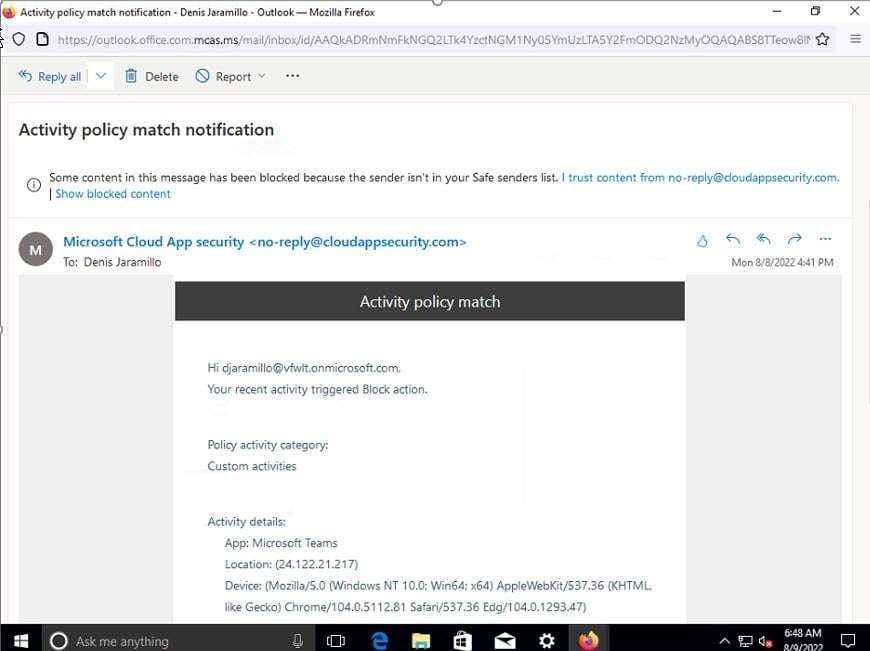
Task: Click the Reply all button
Action: tap(49, 77)
